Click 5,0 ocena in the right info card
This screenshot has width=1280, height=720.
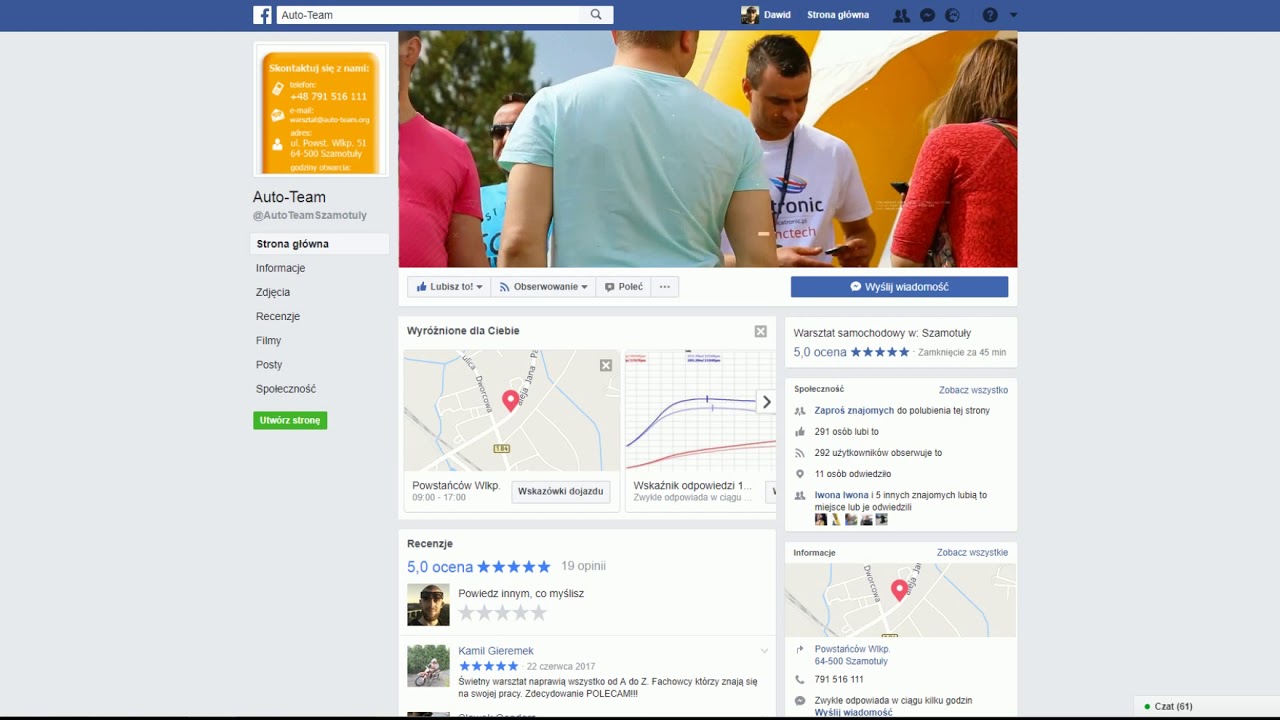(x=820, y=352)
